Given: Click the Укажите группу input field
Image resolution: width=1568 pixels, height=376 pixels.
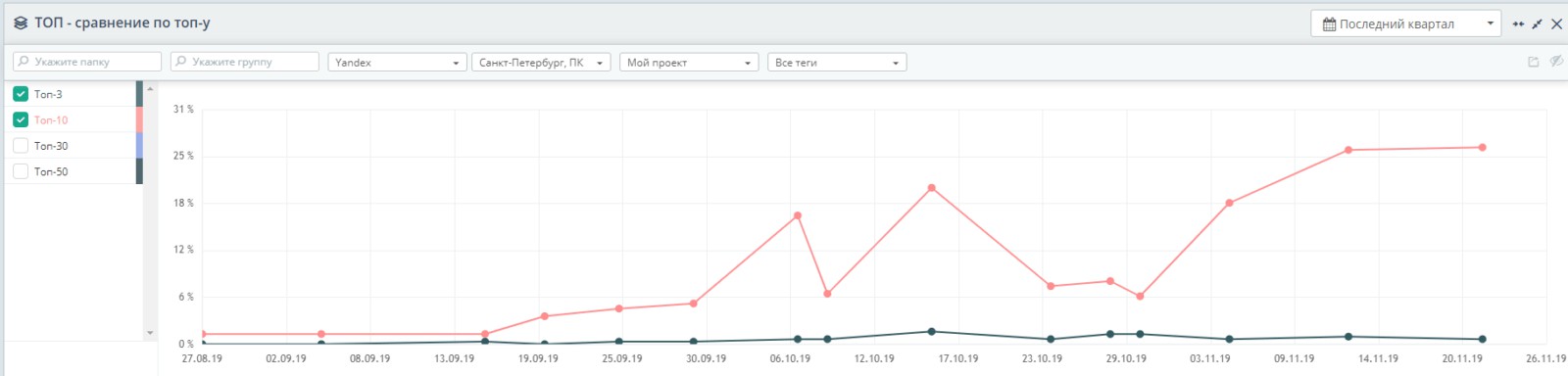Looking at the screenshot, I should click(x=245, y=62).
